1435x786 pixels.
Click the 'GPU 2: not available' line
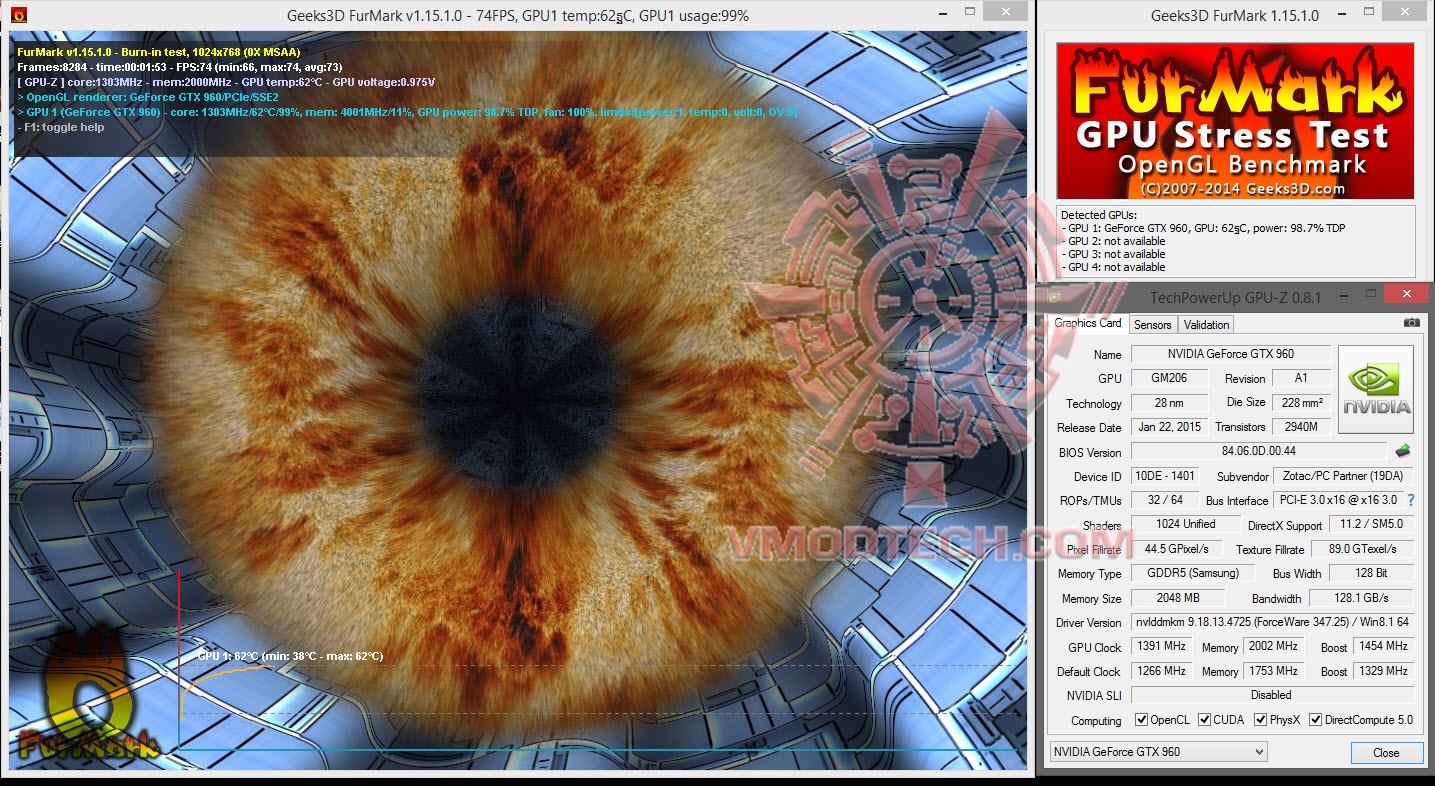click(1113, 241)
